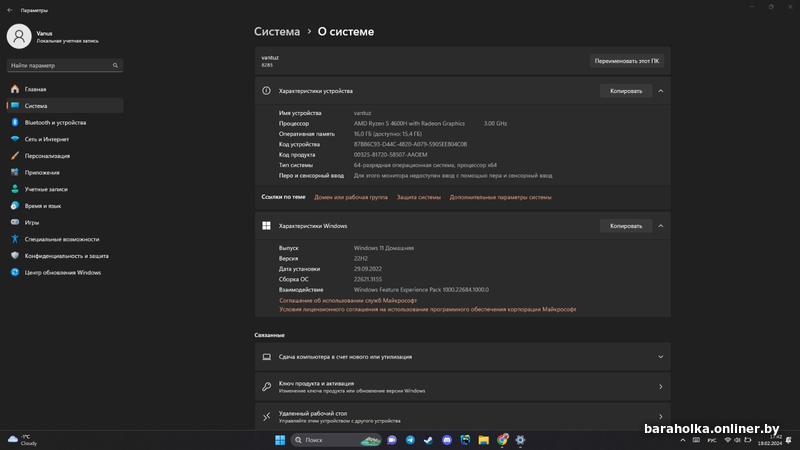Image resolution: width=800 pixels, height=450 pixels.
Task: Click the taskbar Поиск search box
Action: coord(336,440)
